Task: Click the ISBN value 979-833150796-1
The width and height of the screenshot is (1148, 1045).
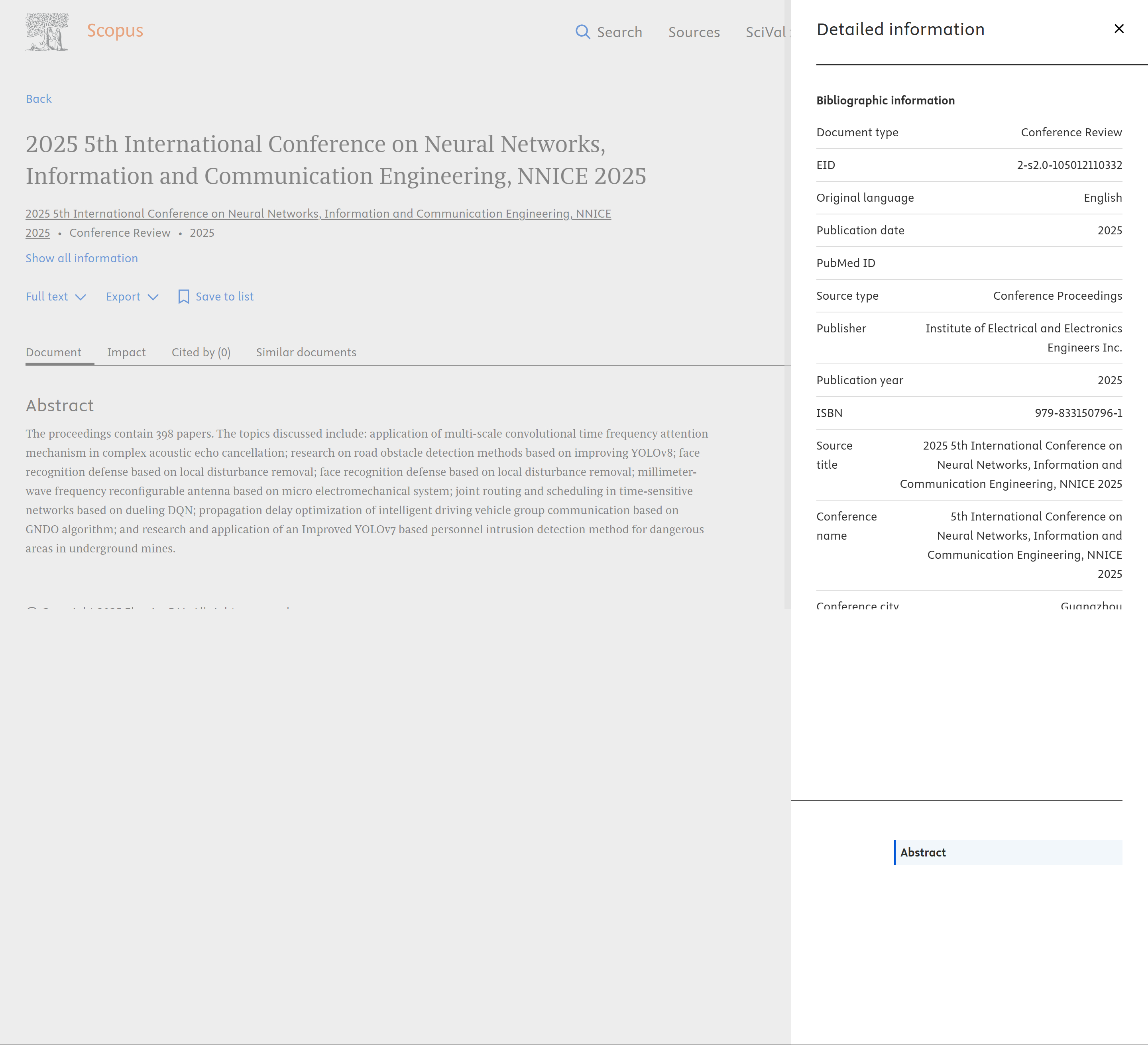Action: 1079,413
